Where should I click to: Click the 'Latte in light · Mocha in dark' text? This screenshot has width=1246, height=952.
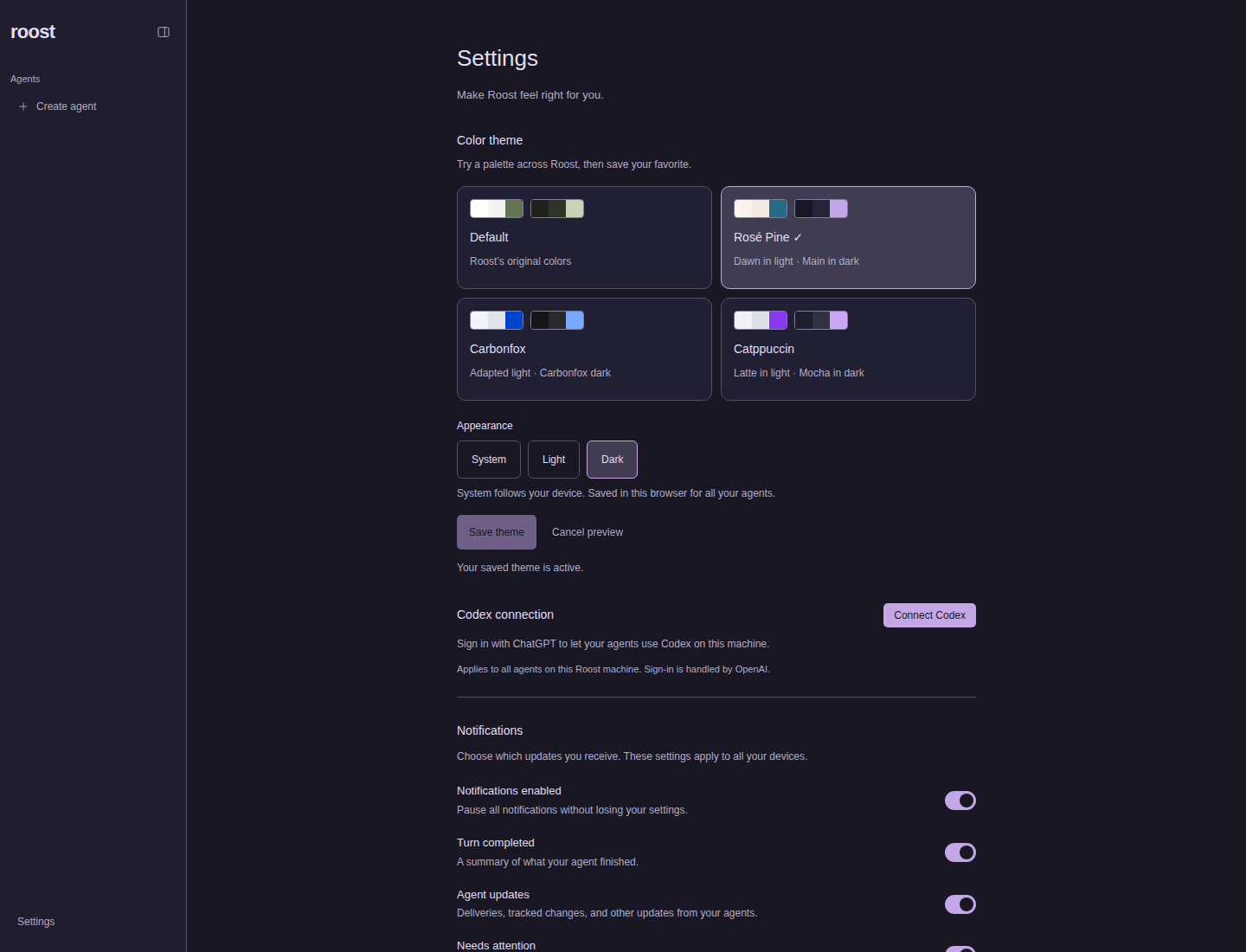(799, 373)
